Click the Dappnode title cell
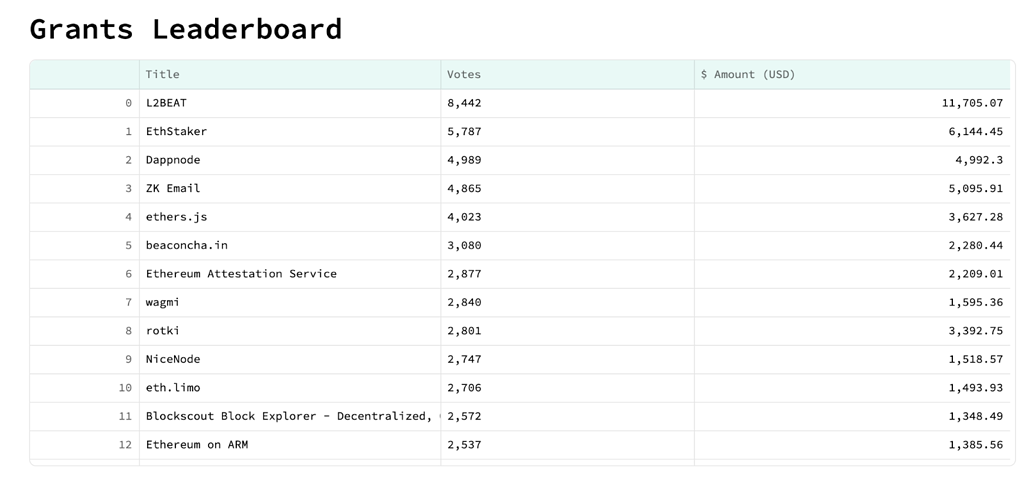This screenshot has width=1024, height=480. click(x=173, y=160)
